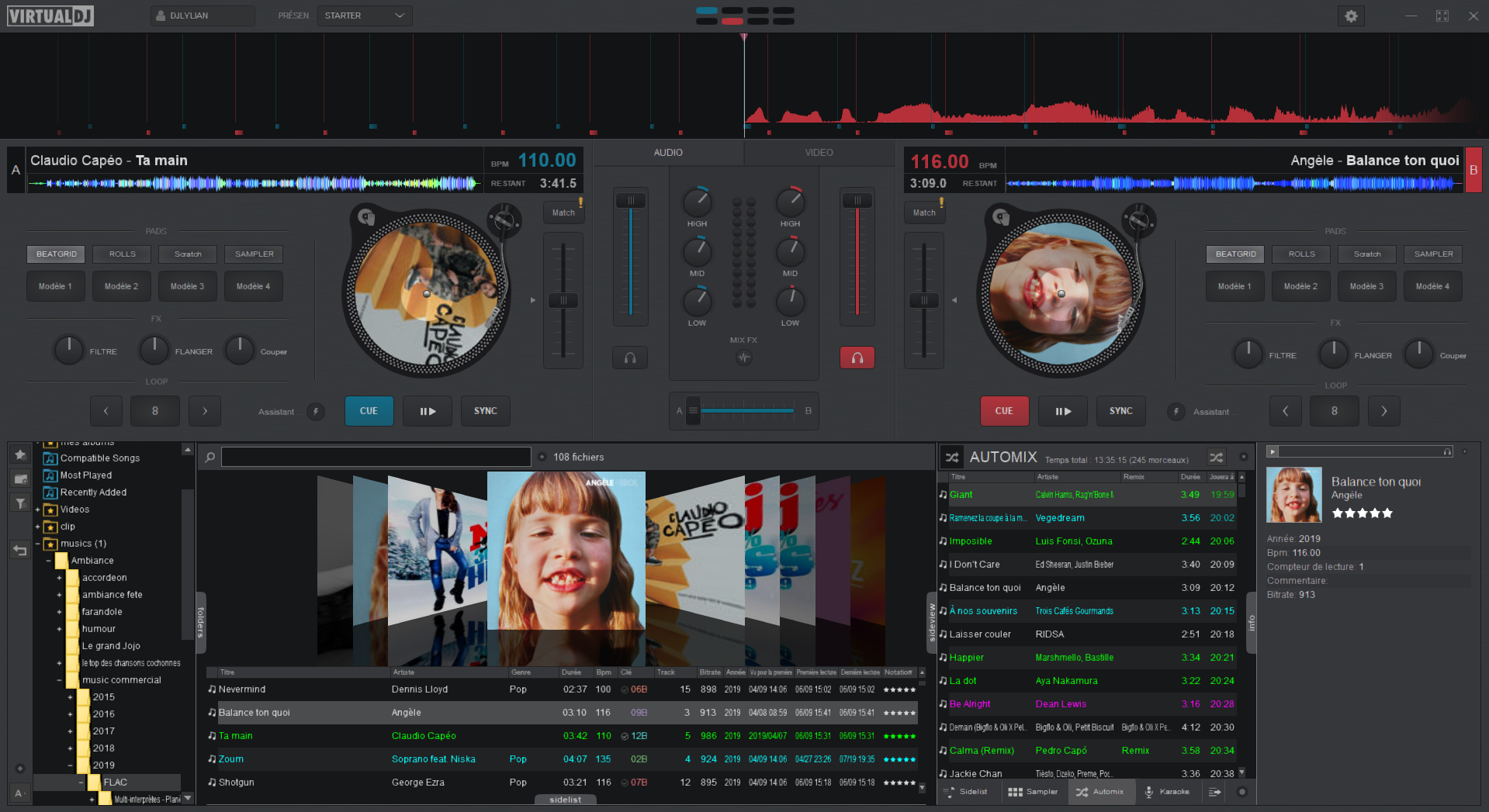Click the five-star rating in info panel
1489x812 pixels.
point(1363,513)
